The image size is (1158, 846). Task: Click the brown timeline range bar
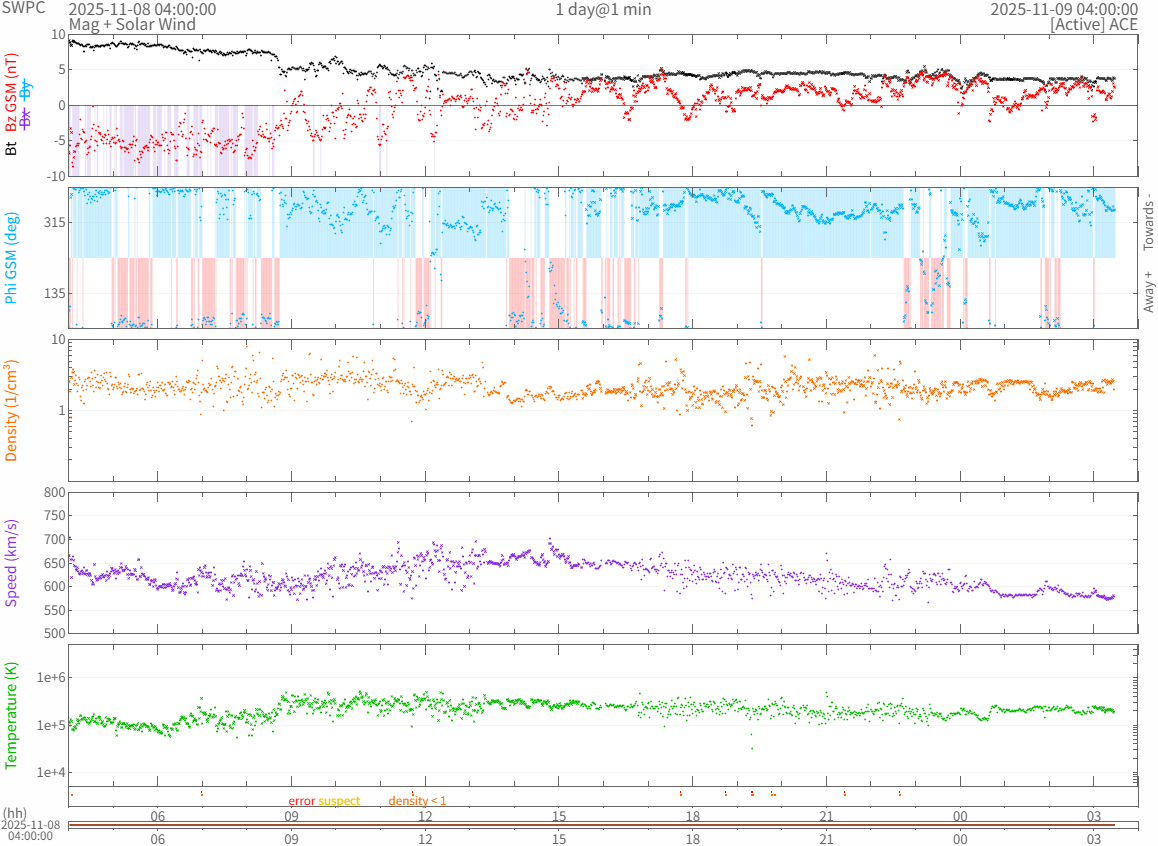602,824
